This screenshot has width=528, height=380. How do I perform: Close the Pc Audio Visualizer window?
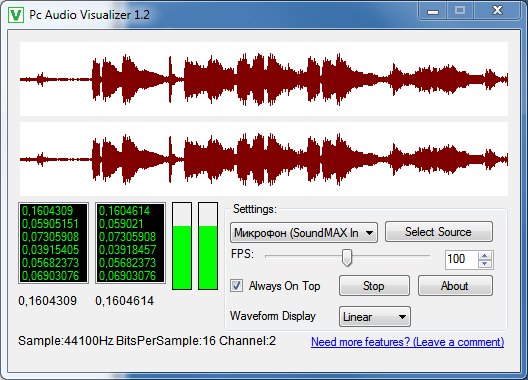[x=497, y=10]
